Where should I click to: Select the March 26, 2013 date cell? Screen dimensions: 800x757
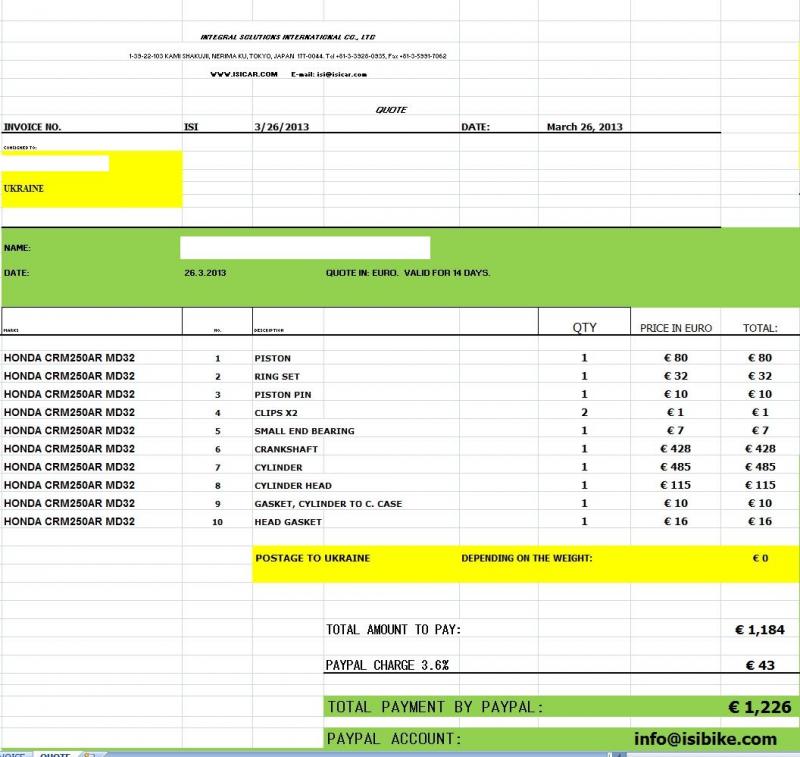click(585, 127)
